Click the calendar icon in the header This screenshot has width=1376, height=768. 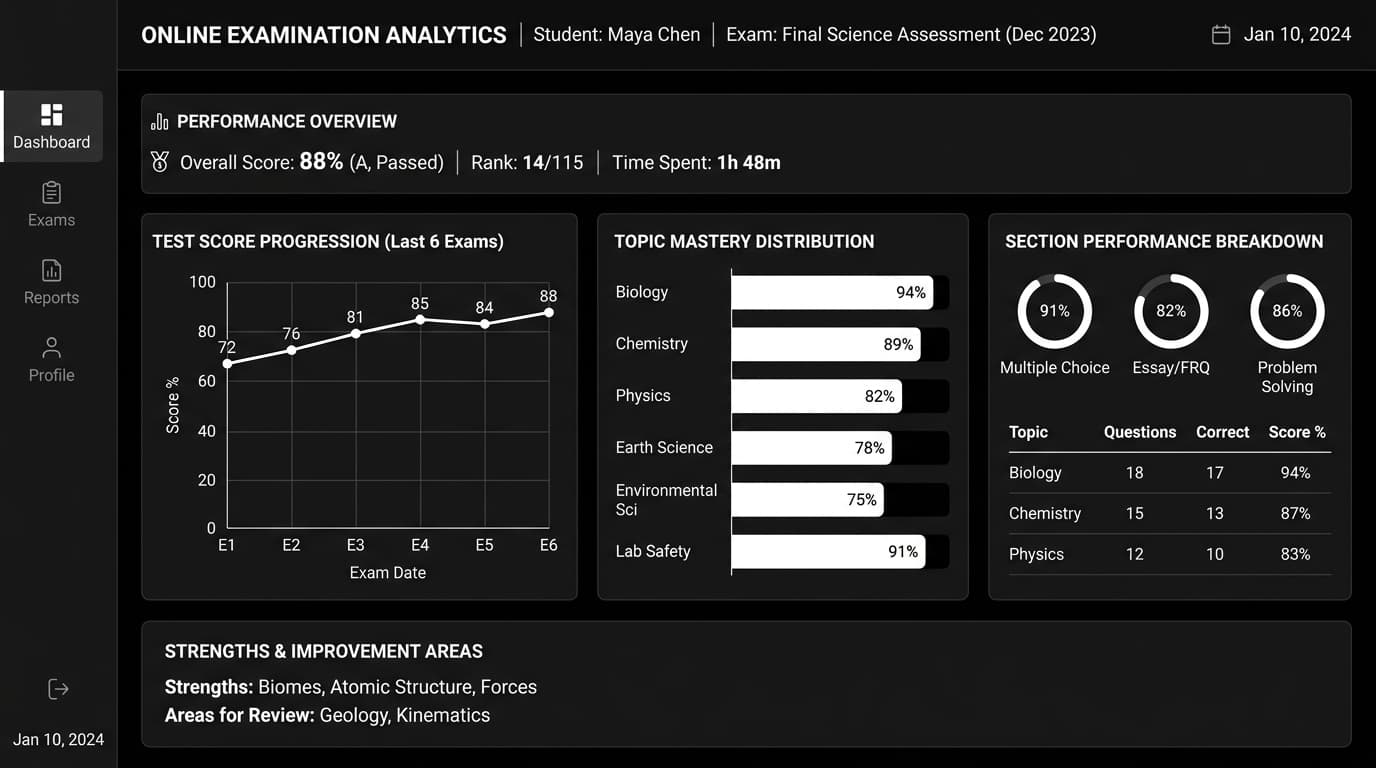click(x=1221, y=35)
